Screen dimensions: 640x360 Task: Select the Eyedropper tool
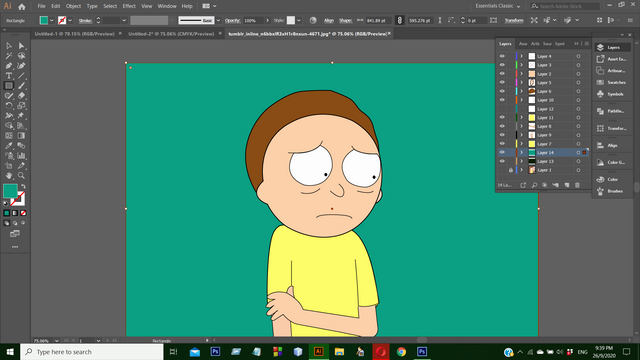click(x=9, y=146)
